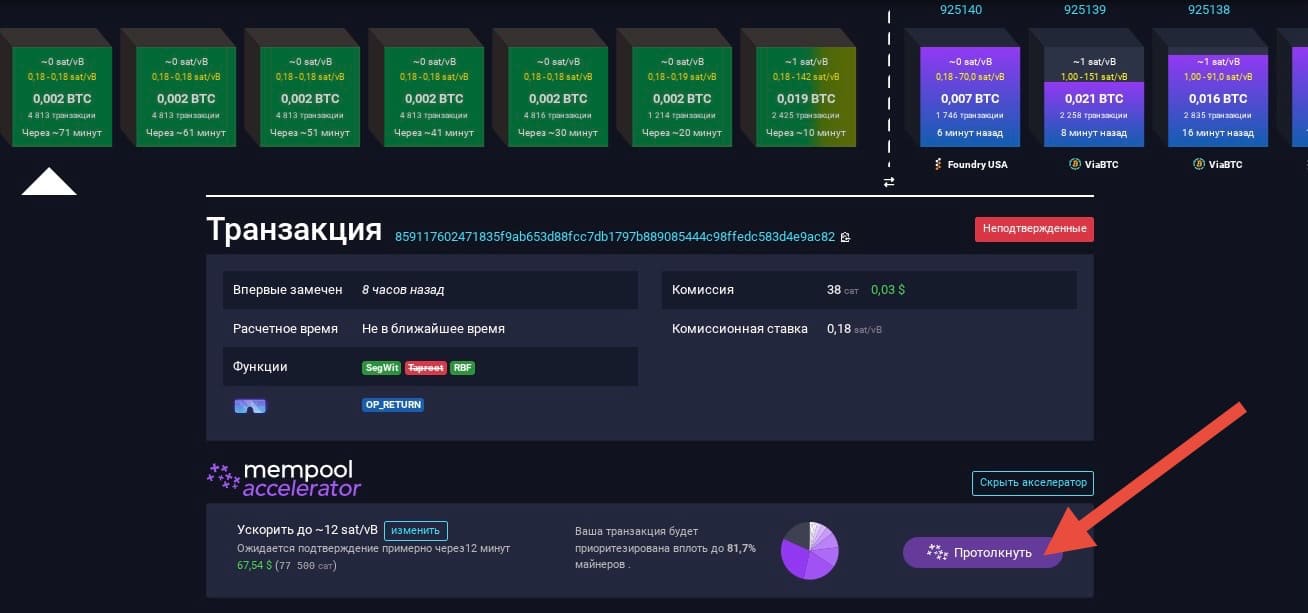This screenshot has height=613, width=1308.
Task: Copy the transaction ID with clipboard icon
Action: click(845, 237)
